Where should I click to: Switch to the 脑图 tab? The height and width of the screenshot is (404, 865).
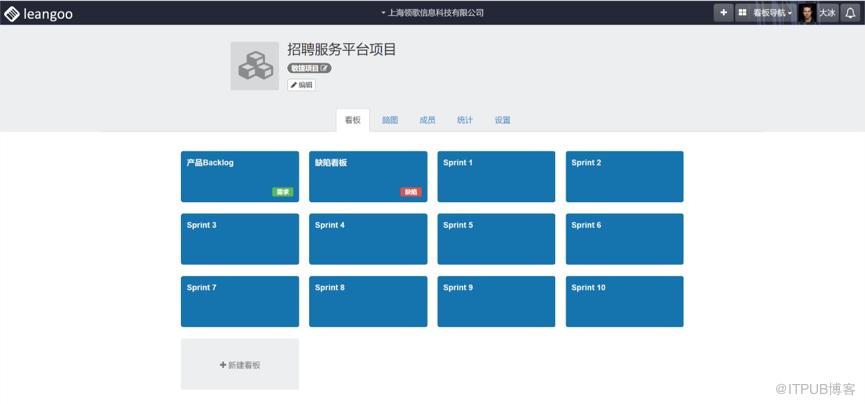[390, 120]
